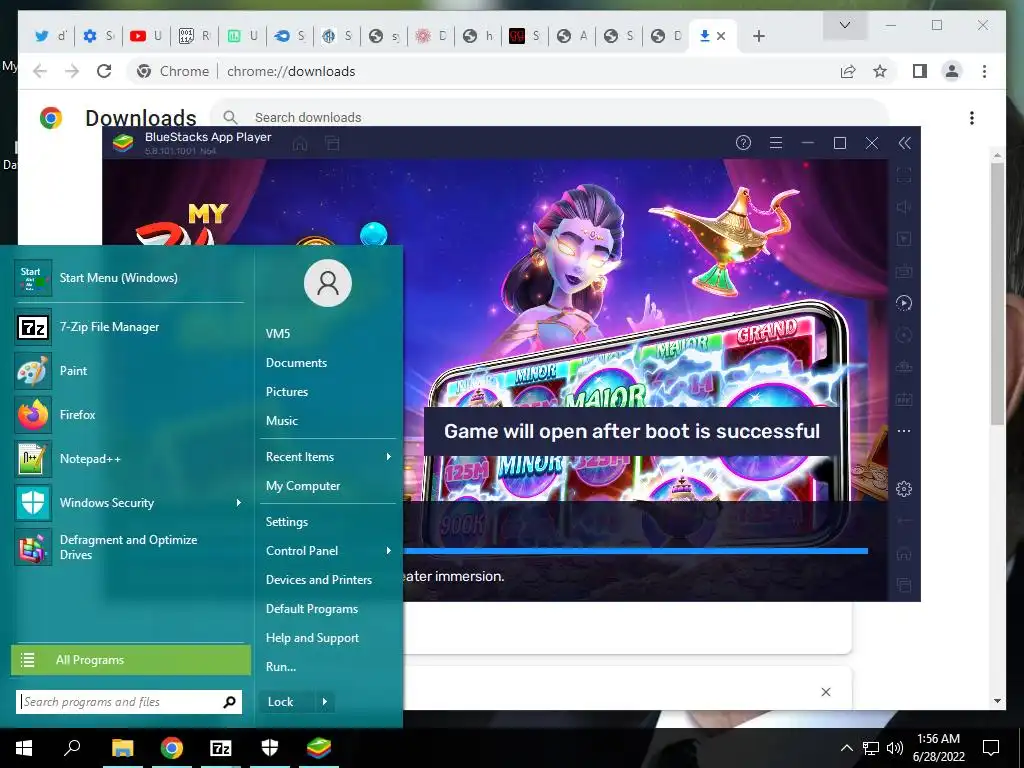Focus the Search programs and files field
The image size is (1024, 768).
coord(120,702)
